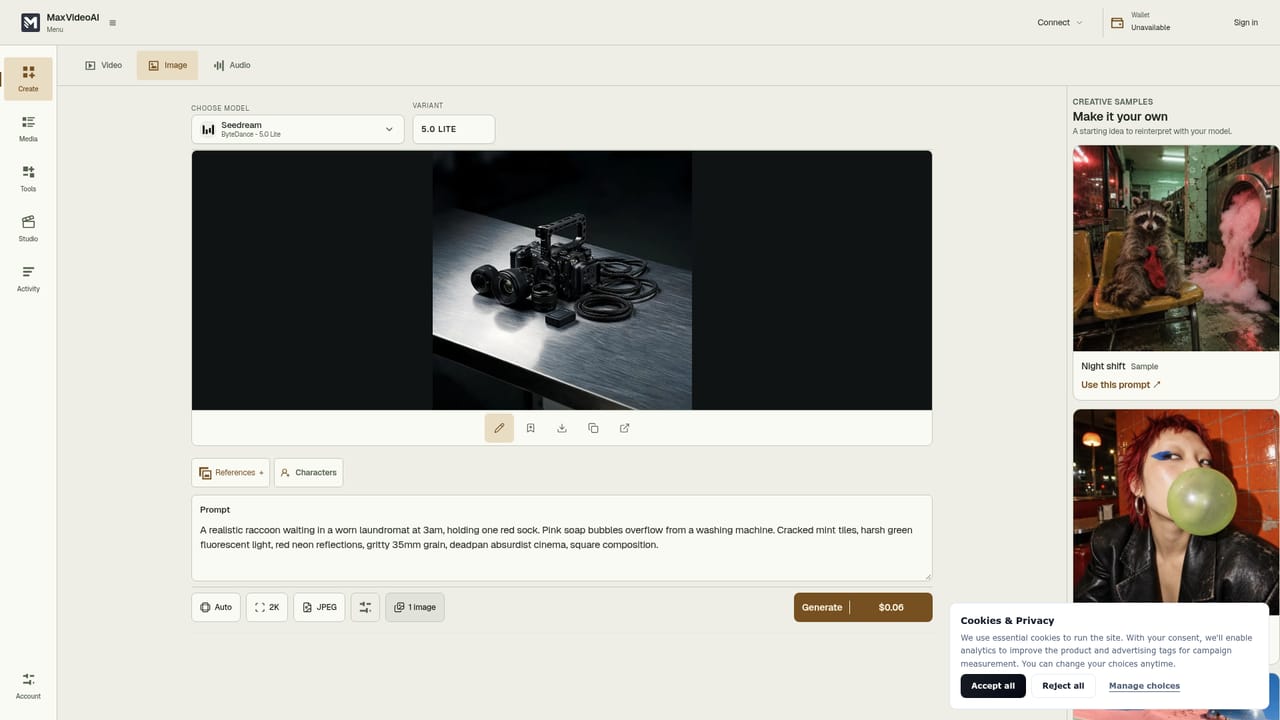The image size is (1280, 720).
Task: Change the JPEG output format
Action: (319, 607)
